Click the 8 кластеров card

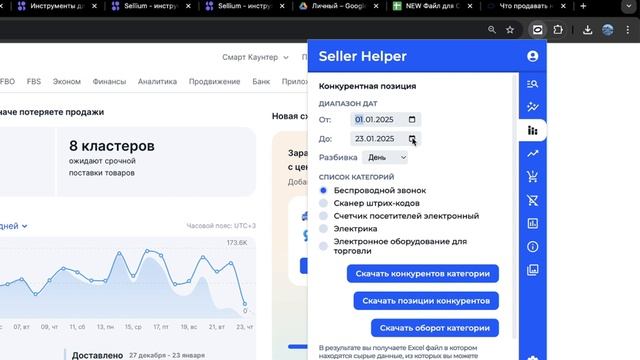[x=156, y=162]
